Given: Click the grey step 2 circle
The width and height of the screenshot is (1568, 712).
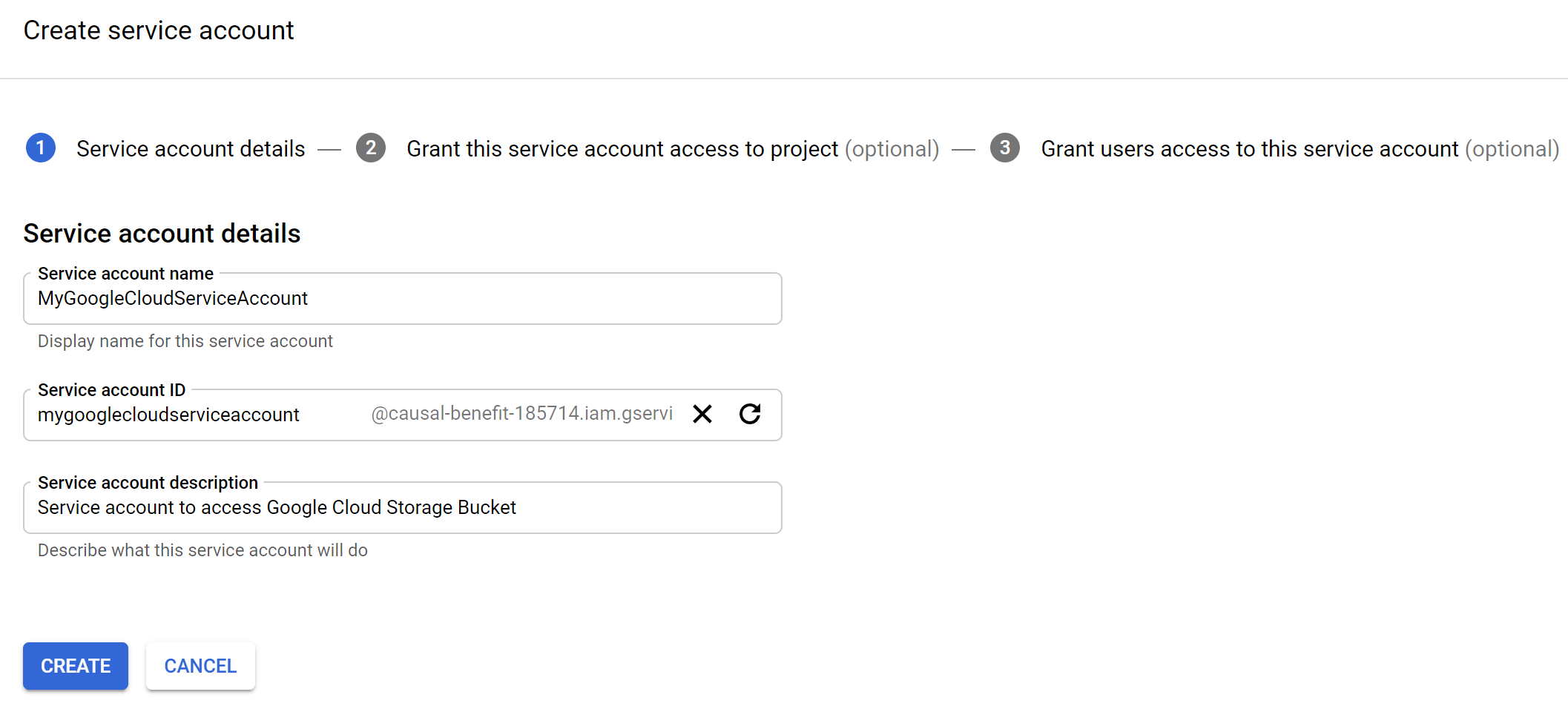Looking at the screenshot, I should click(x=371, y=148).
